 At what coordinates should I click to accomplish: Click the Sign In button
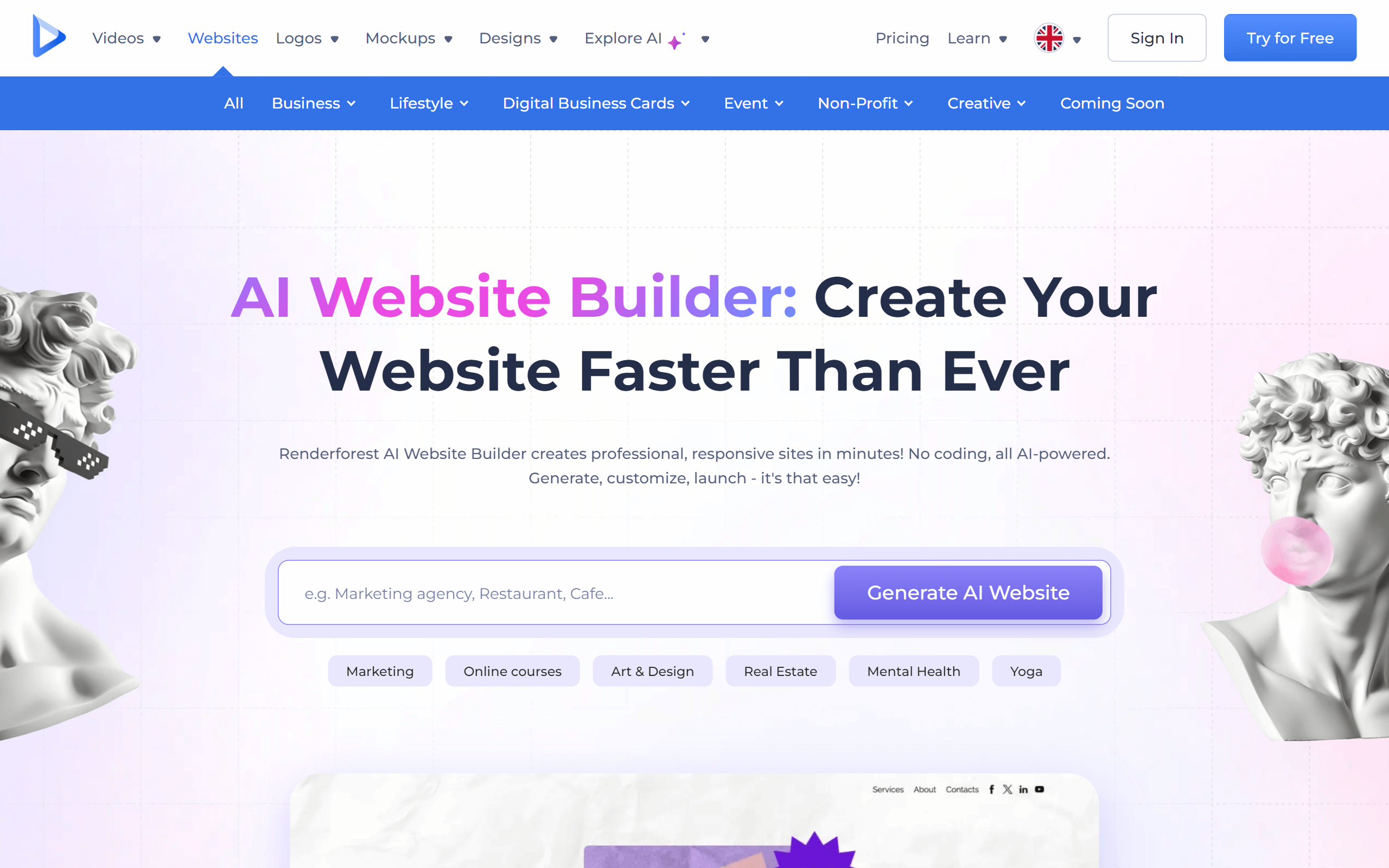pyautogui.click(x=1156, y=38)
